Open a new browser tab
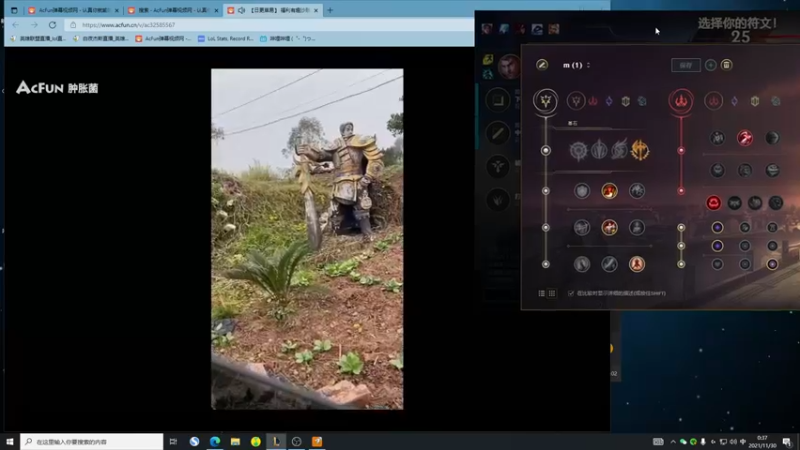The image size is (800, 450). [330, 10]
